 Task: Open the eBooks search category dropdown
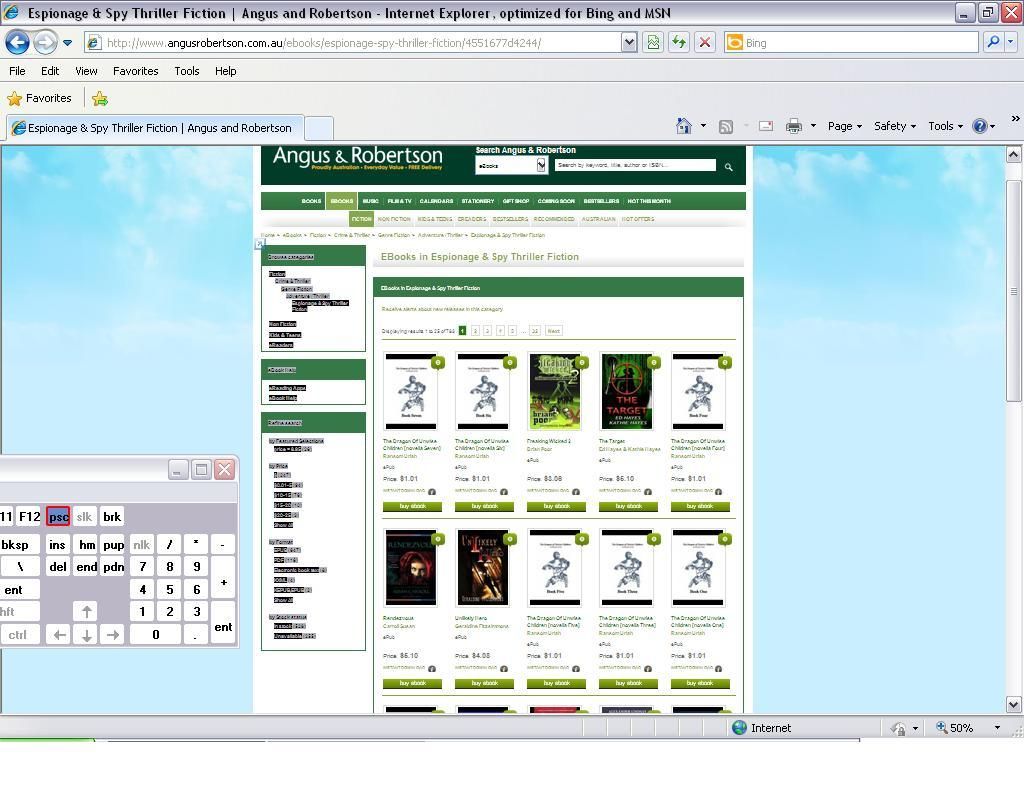pyautogui.click(x=511, y=166)
